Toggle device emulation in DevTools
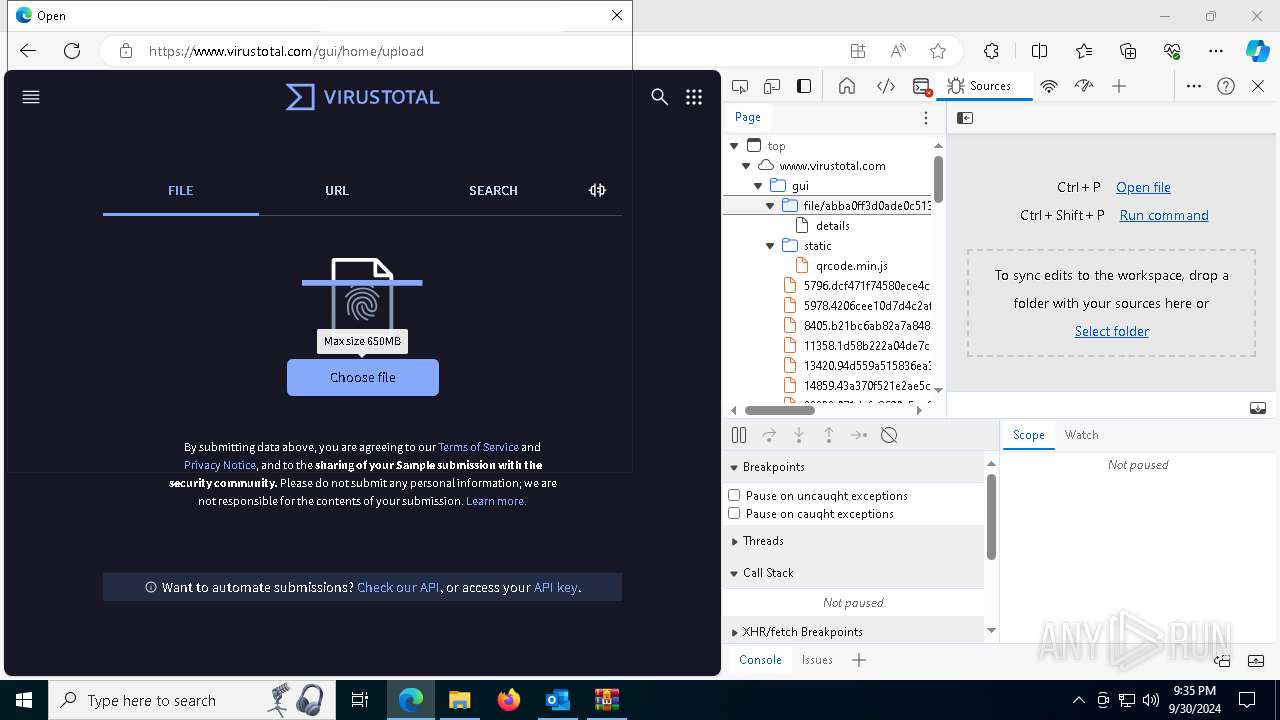1280x720 pixels. point(772,86)
